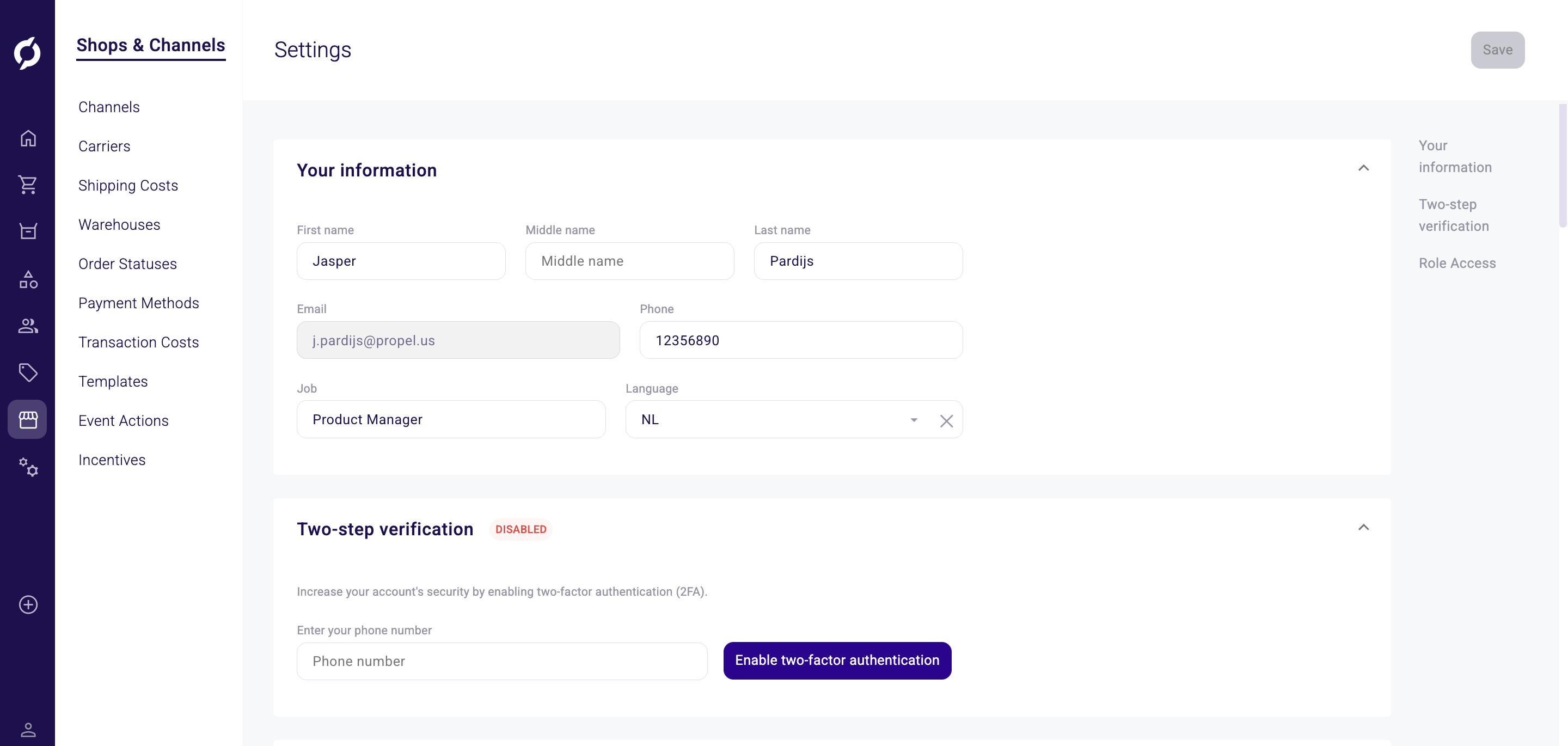Open the Home icon in sidebar
The height and width of the screenshot is (746, 1568).
coord(28,138)
